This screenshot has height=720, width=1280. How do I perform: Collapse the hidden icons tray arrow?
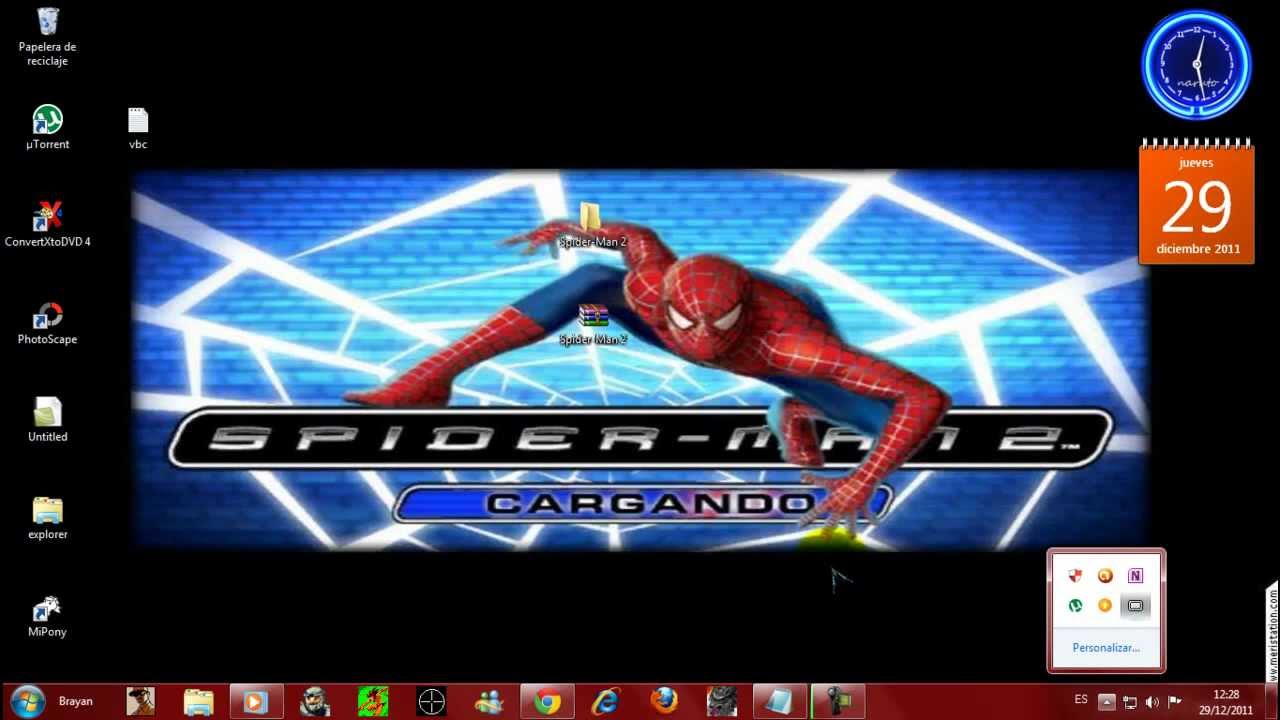click(1106, 701)
